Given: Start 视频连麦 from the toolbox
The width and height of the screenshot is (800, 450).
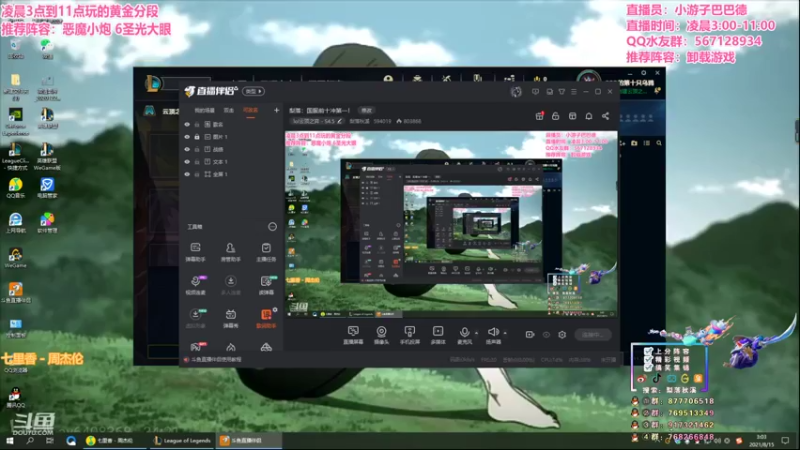Looking at the screenshot, I should tap(195, 285).
